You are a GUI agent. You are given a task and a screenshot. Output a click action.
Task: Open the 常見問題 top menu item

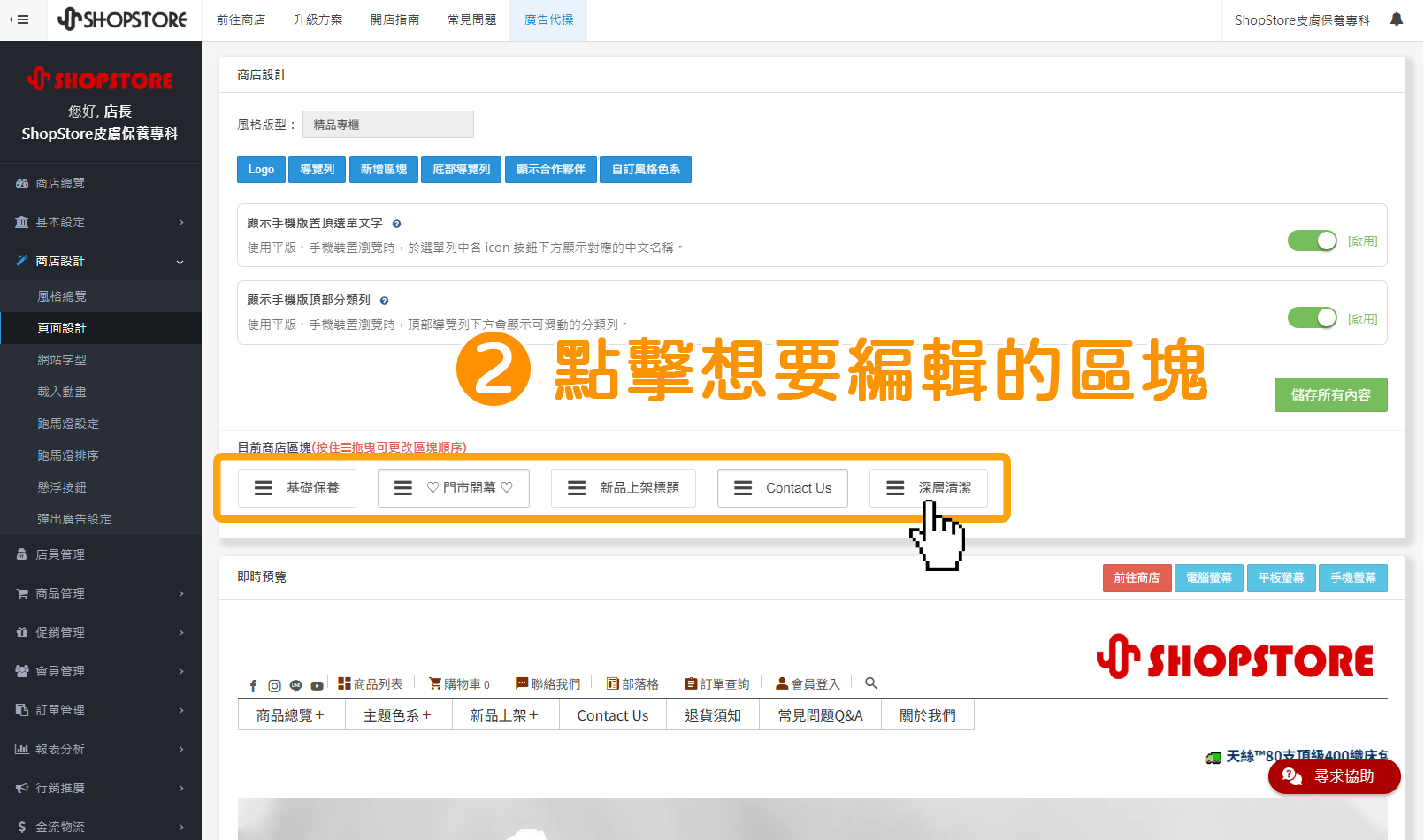(x=471, y=19)
